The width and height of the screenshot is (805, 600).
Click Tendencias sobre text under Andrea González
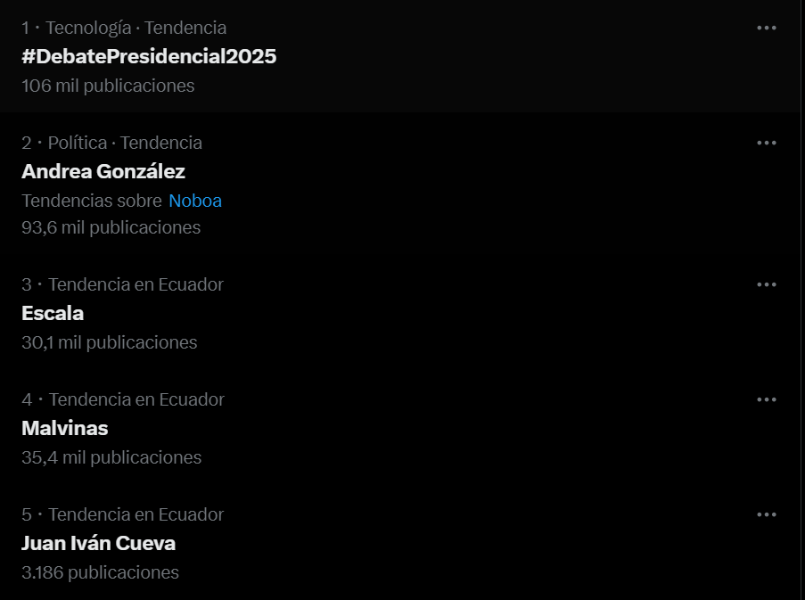point(88,200)
